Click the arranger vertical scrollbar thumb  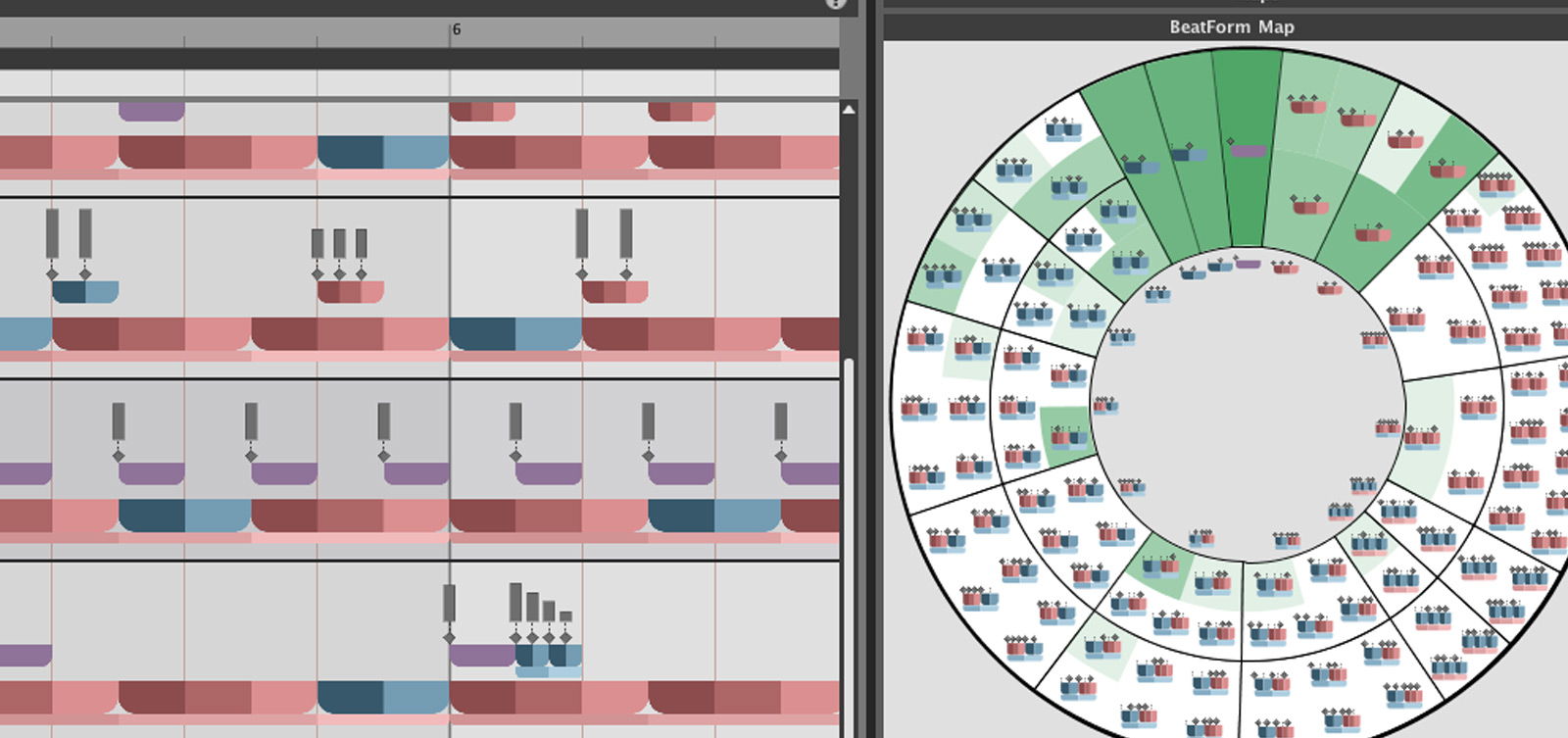click(849, 549)
